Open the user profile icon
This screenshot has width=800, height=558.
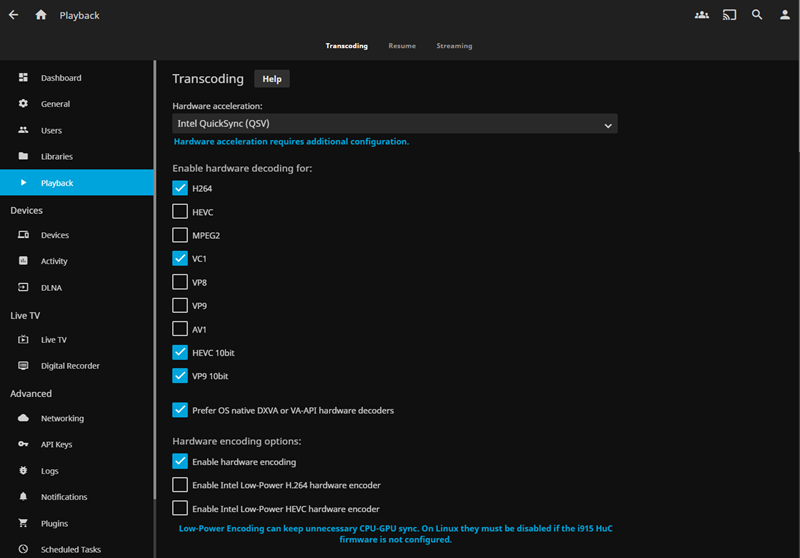pos(784,15)
